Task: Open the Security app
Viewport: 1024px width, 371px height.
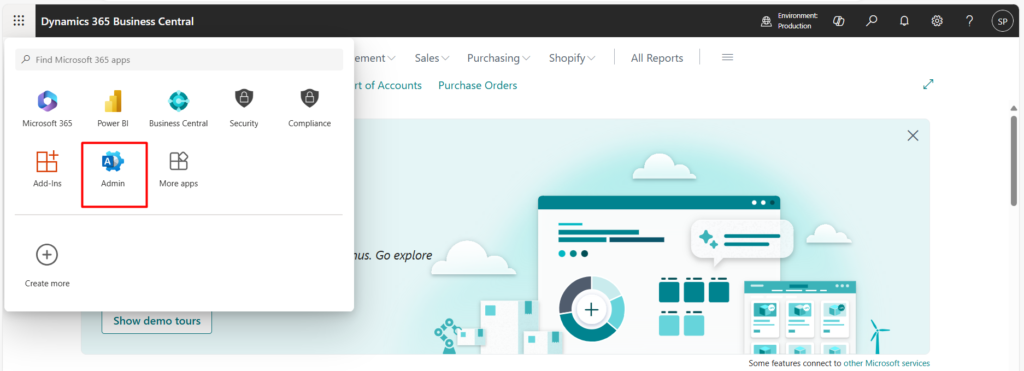Action: [244, 109]
